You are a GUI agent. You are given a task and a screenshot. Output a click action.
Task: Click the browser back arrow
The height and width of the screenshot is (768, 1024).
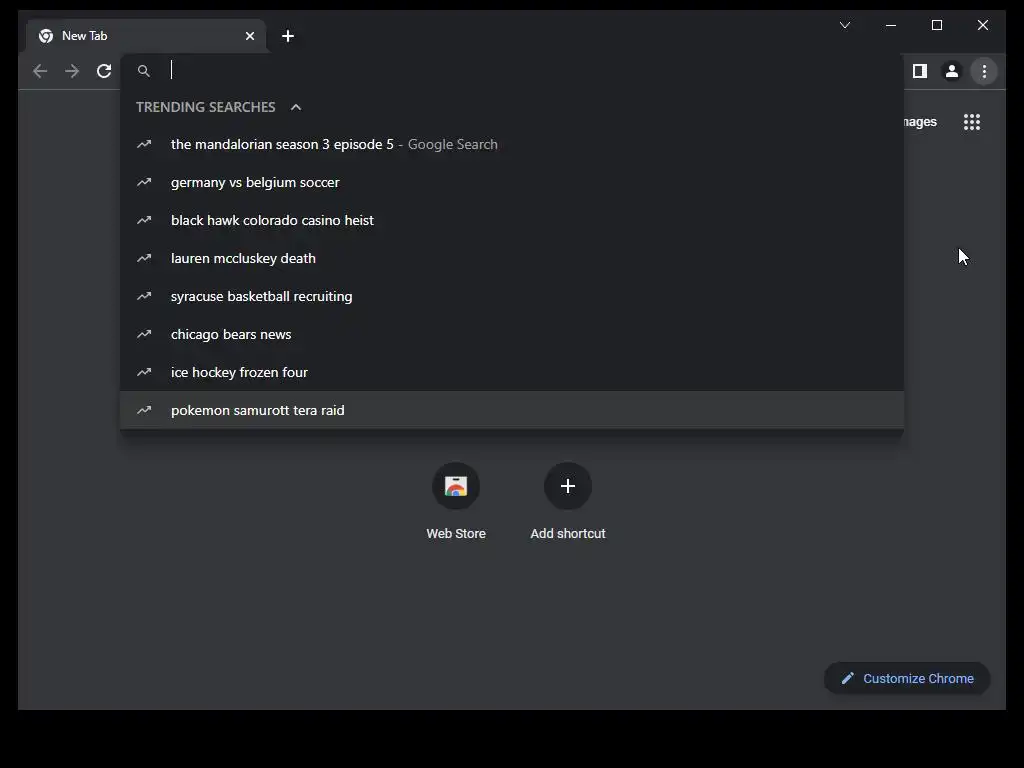click(40, 71)
